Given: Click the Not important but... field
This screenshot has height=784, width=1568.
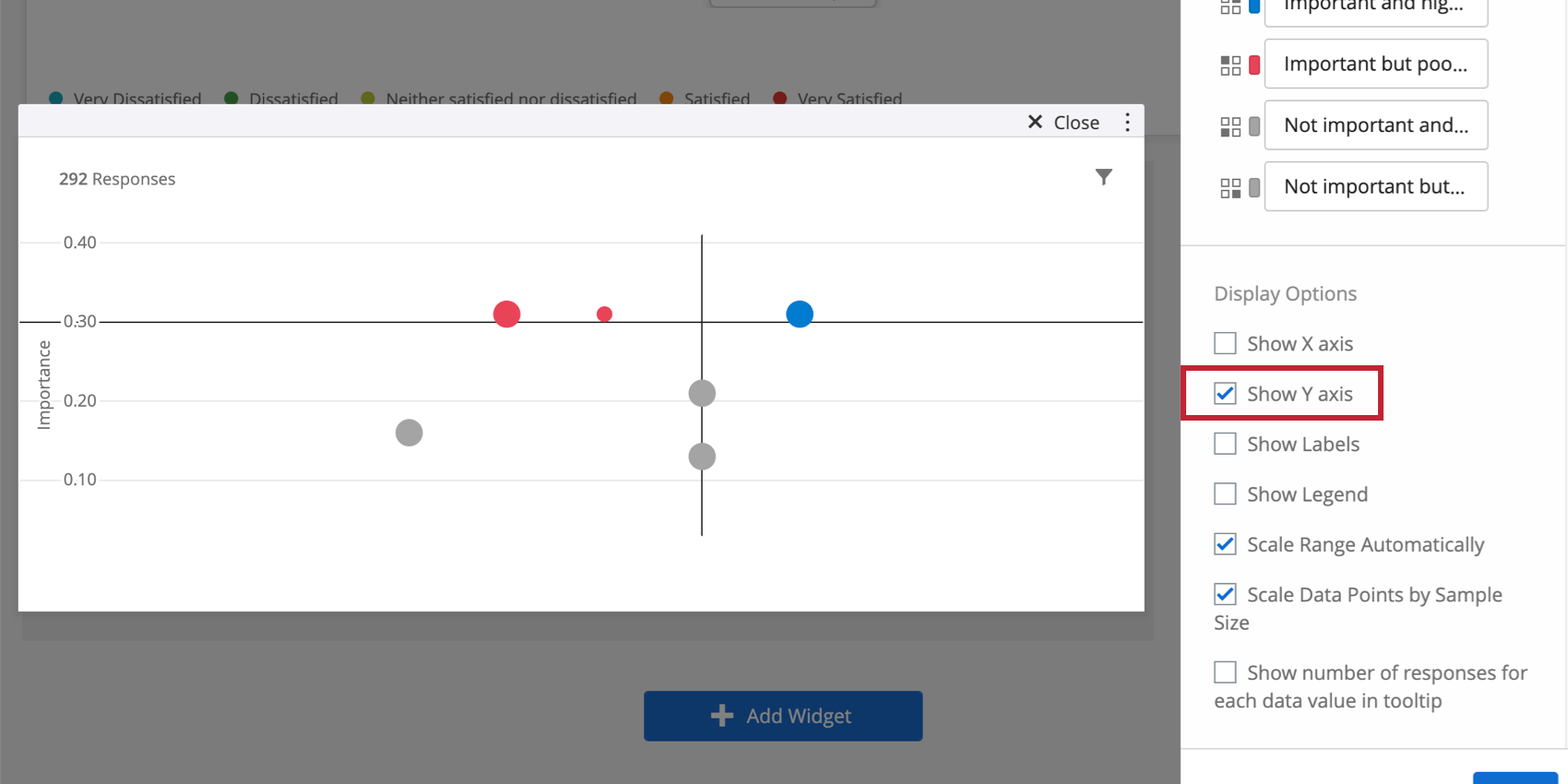Looking at the screenshot, I should click(1375, 186).
